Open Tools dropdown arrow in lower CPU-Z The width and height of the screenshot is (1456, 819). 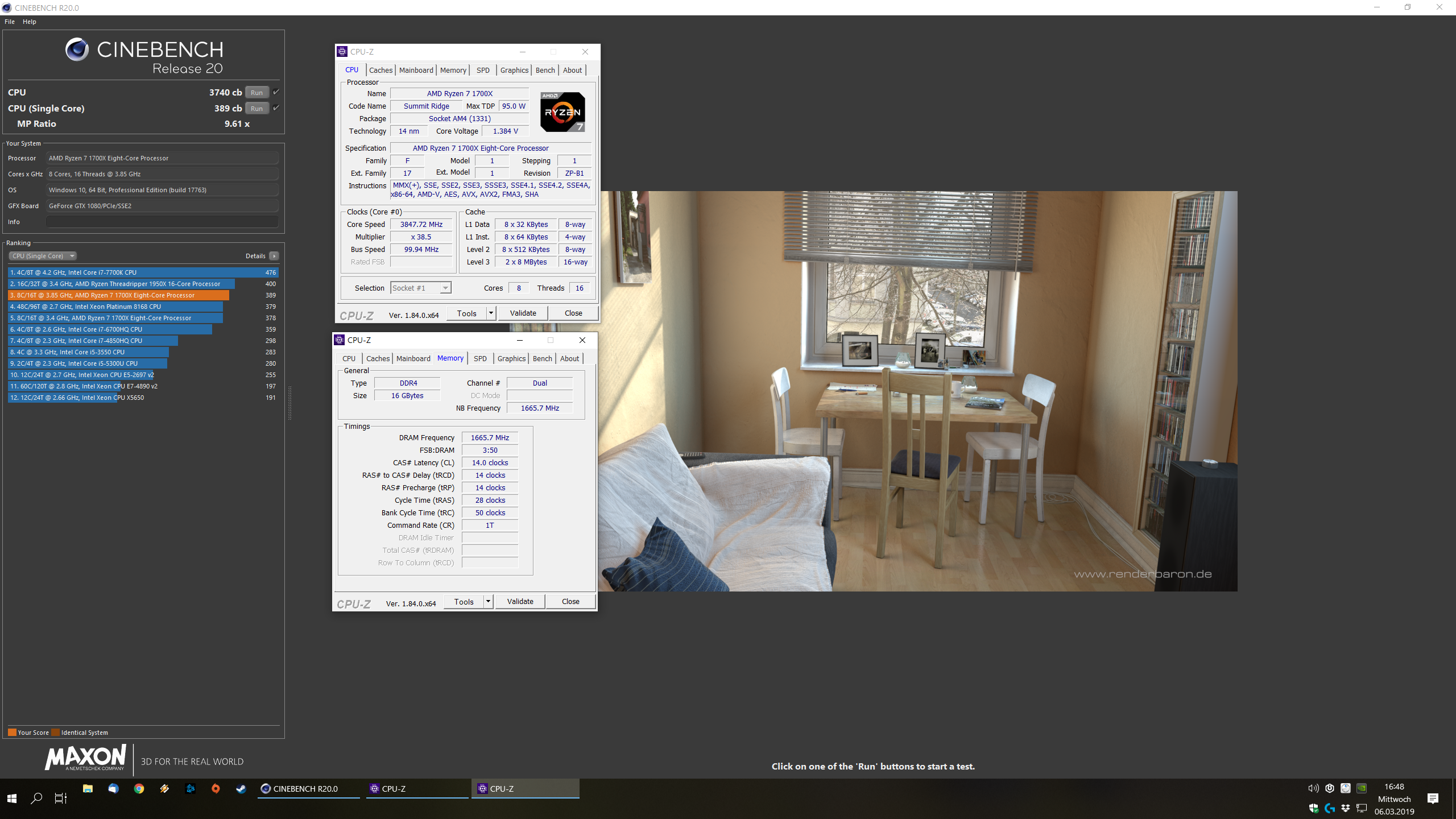pos(489,601)
